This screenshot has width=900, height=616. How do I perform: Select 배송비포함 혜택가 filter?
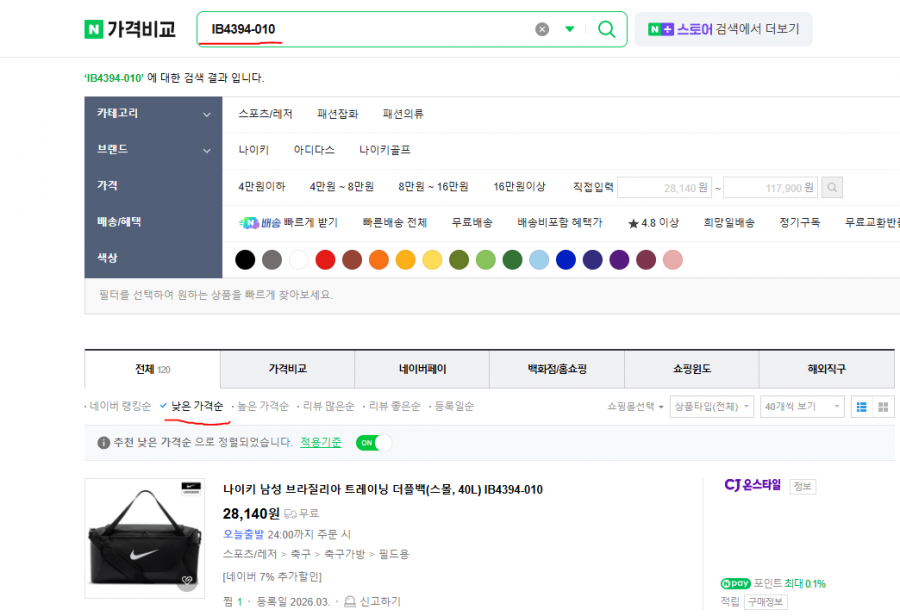pos(560,223)
